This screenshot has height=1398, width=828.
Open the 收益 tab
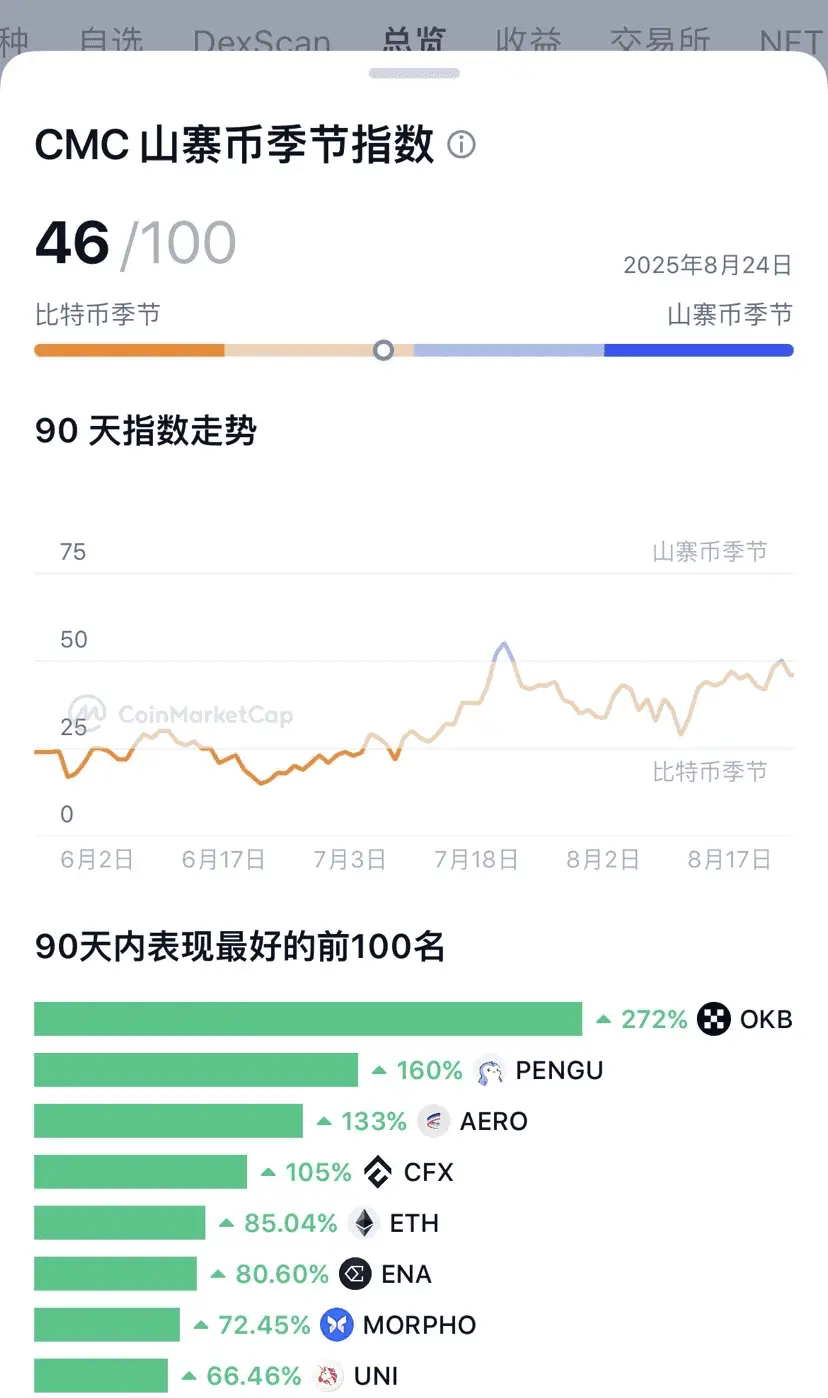527,42
